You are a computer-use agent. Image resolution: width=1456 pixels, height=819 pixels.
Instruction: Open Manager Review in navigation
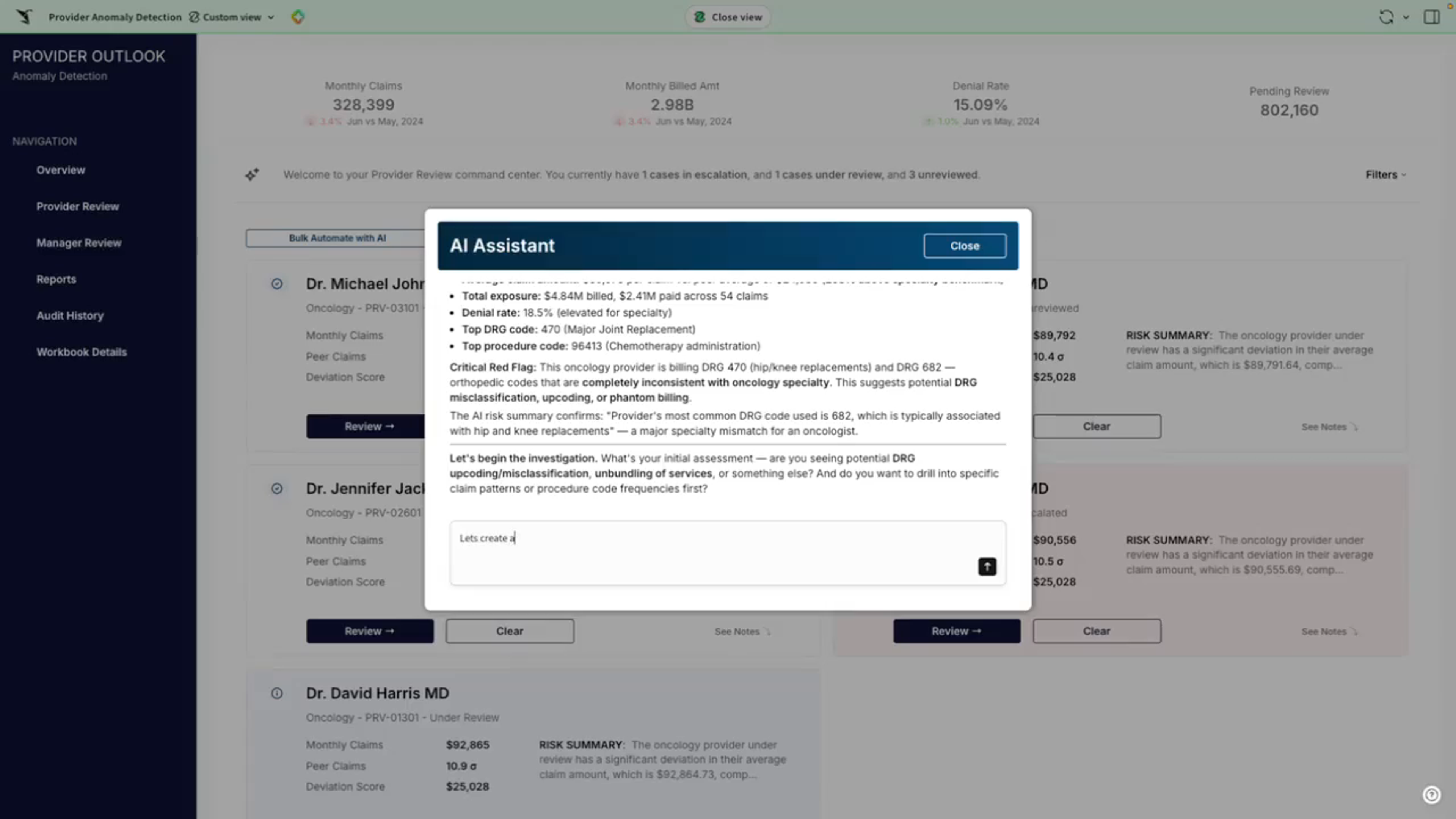78,243
